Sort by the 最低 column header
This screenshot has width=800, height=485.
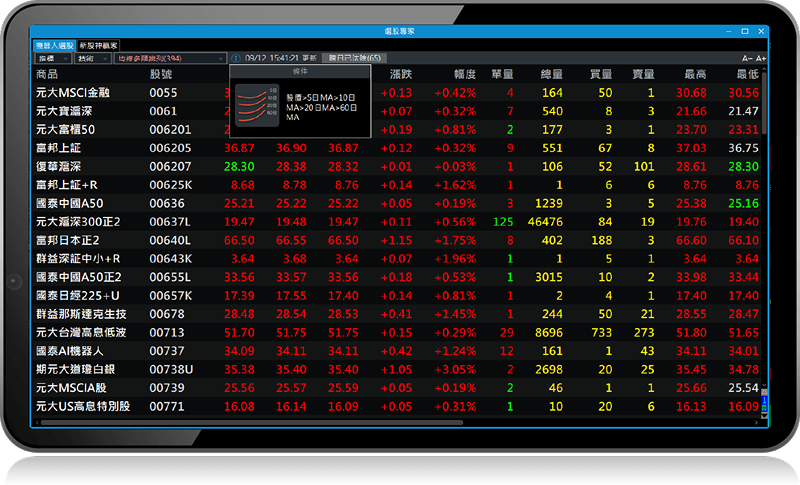click(747, 74)
